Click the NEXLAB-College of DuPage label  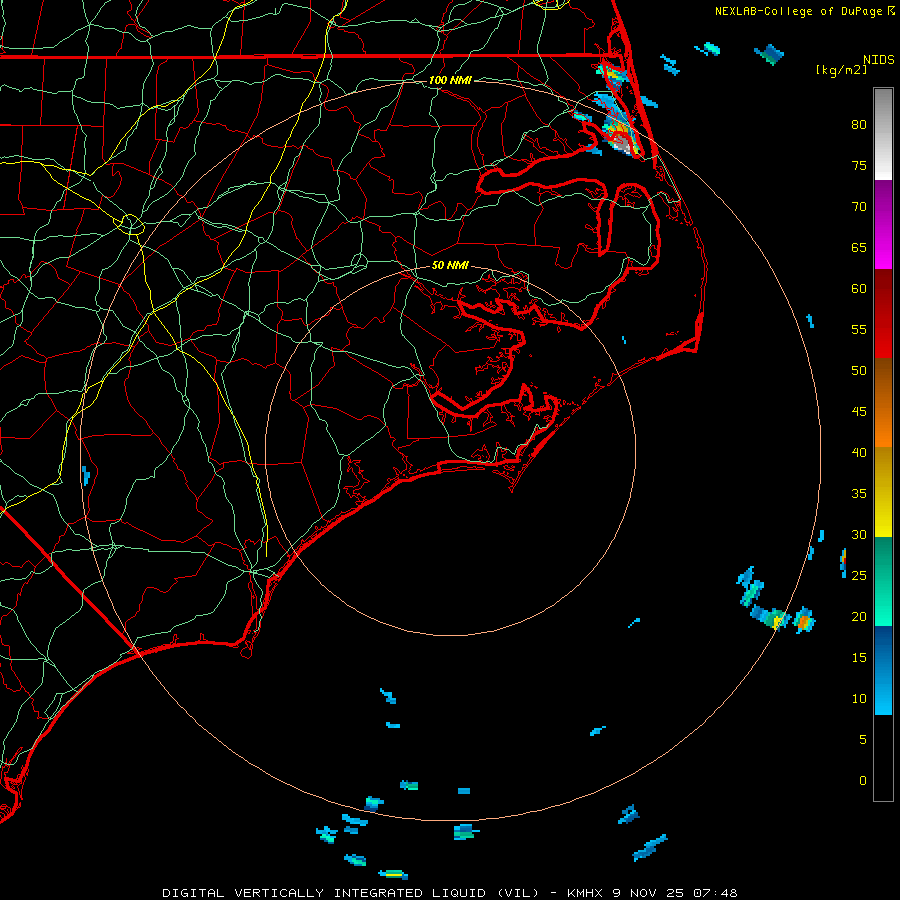[799, 11]
